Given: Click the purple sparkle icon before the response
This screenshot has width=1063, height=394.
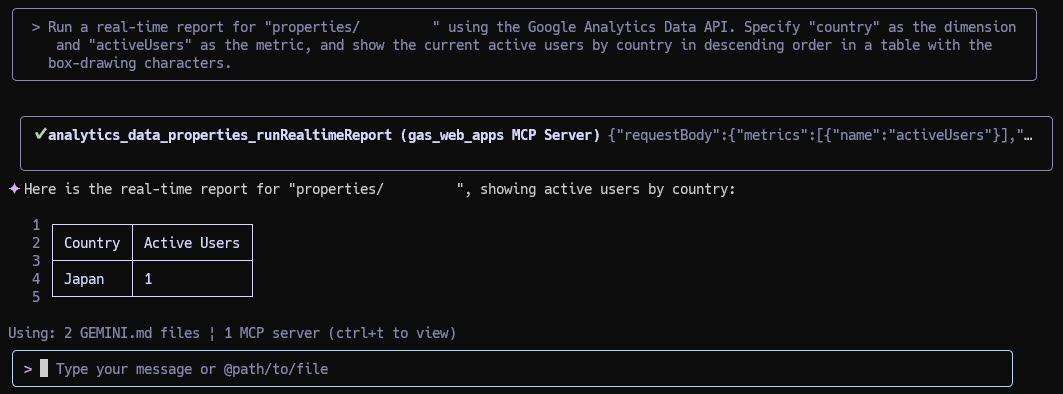Looking at the screenshot, I should [14, 189].
